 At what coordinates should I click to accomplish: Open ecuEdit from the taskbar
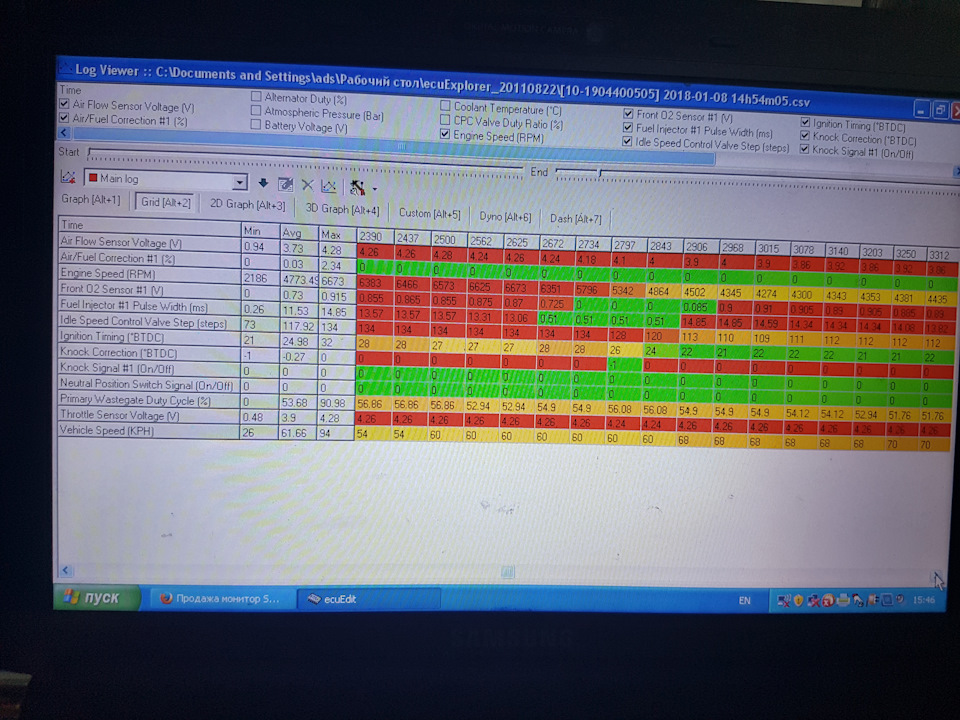tap(369, 599)
